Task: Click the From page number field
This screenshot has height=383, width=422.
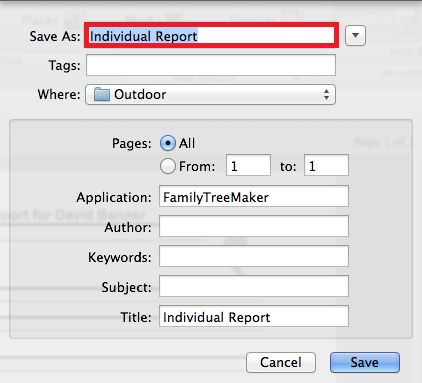Action: tap(248, 165)
